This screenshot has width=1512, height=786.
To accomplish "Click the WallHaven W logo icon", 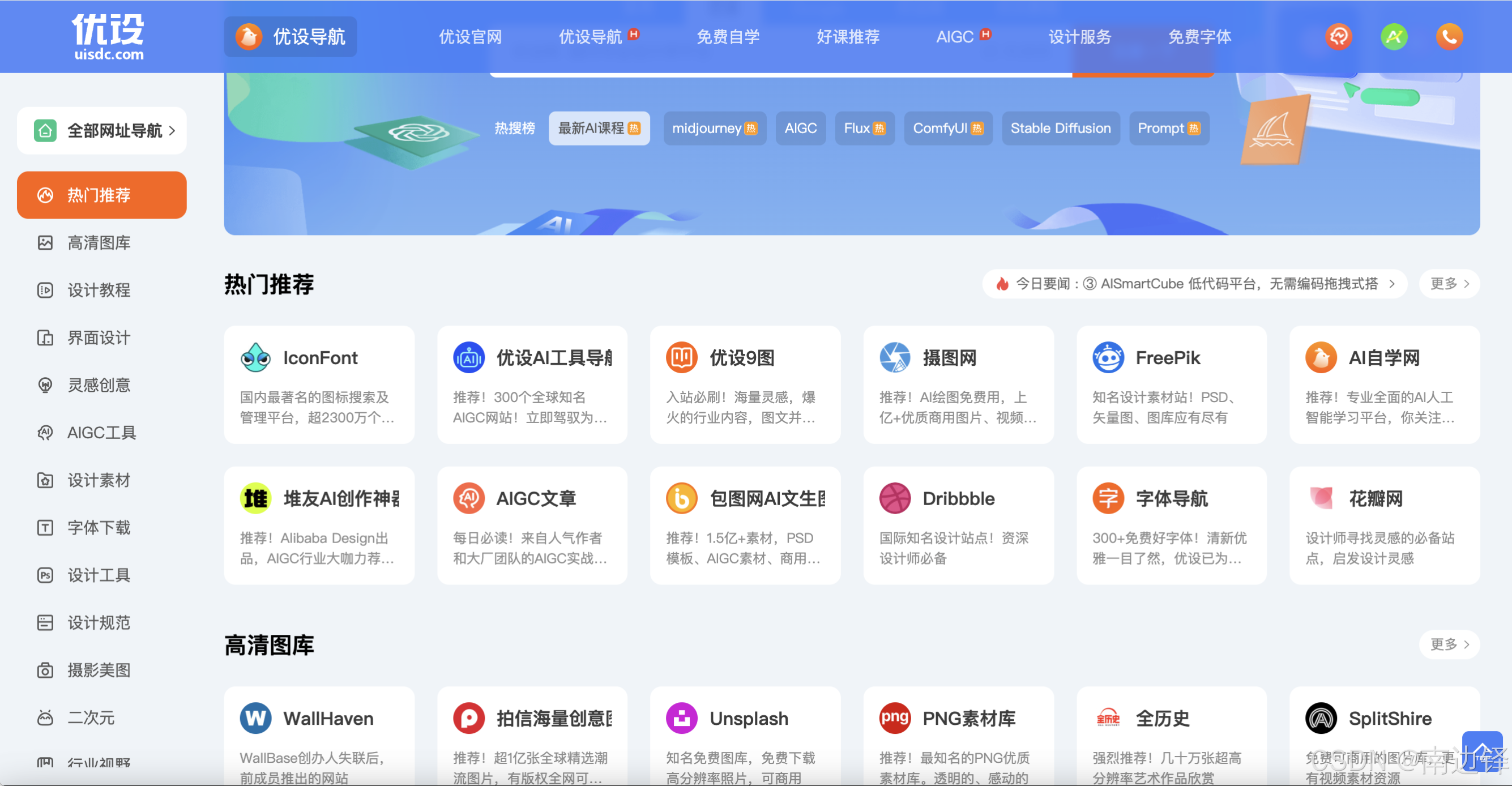I will pyautogui.click(x=255, y=718).
